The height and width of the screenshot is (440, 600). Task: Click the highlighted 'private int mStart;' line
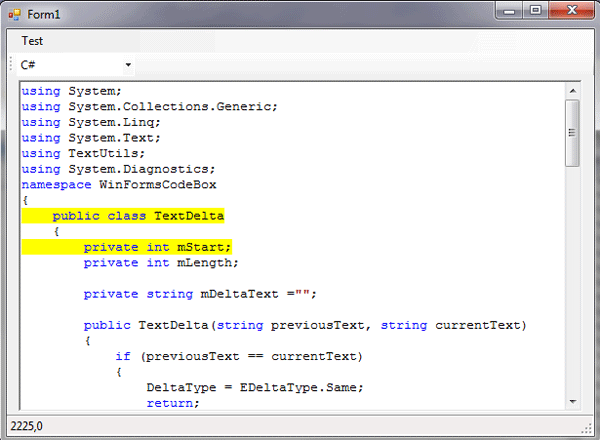coord(127,247)
